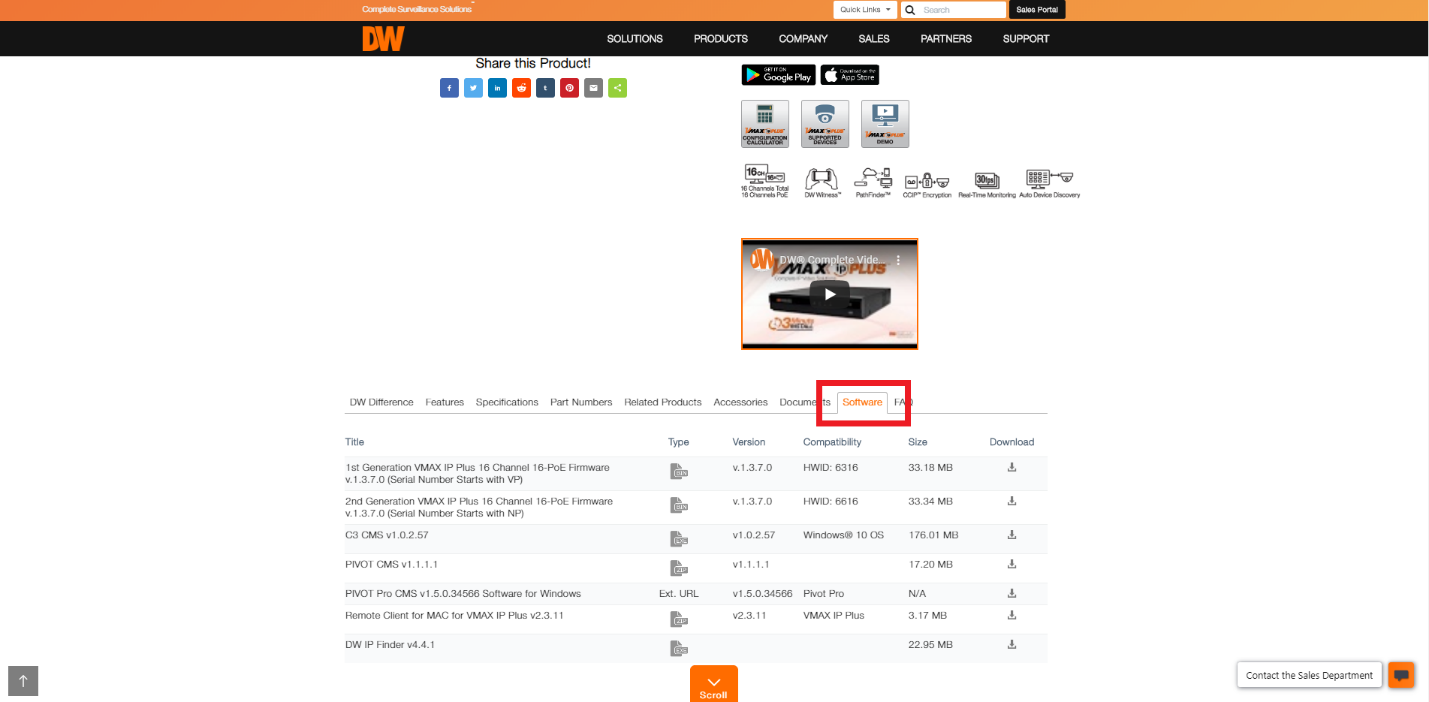
Task: Download PIVOT CMS v1.1.1.1
Action: point(1012,564)
